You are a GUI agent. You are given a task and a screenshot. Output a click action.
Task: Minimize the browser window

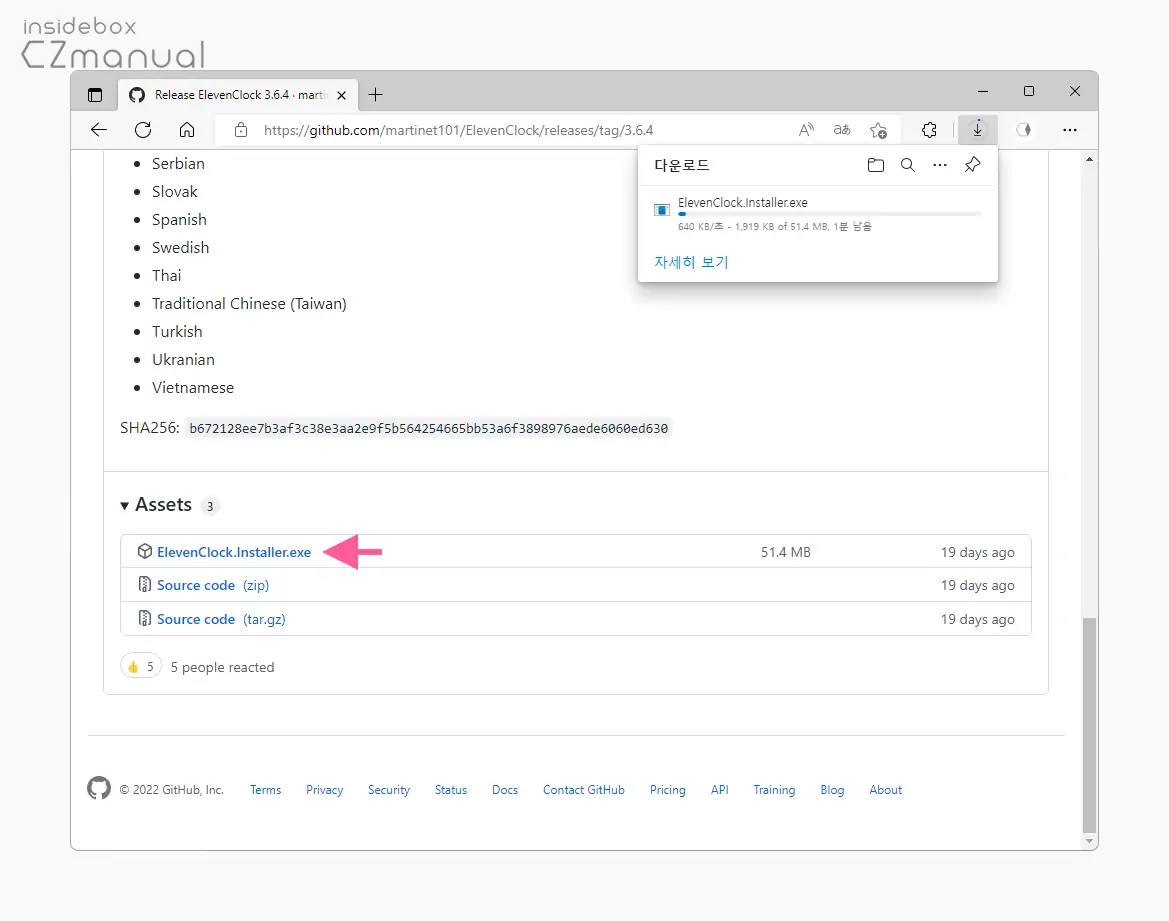[983, 92]
